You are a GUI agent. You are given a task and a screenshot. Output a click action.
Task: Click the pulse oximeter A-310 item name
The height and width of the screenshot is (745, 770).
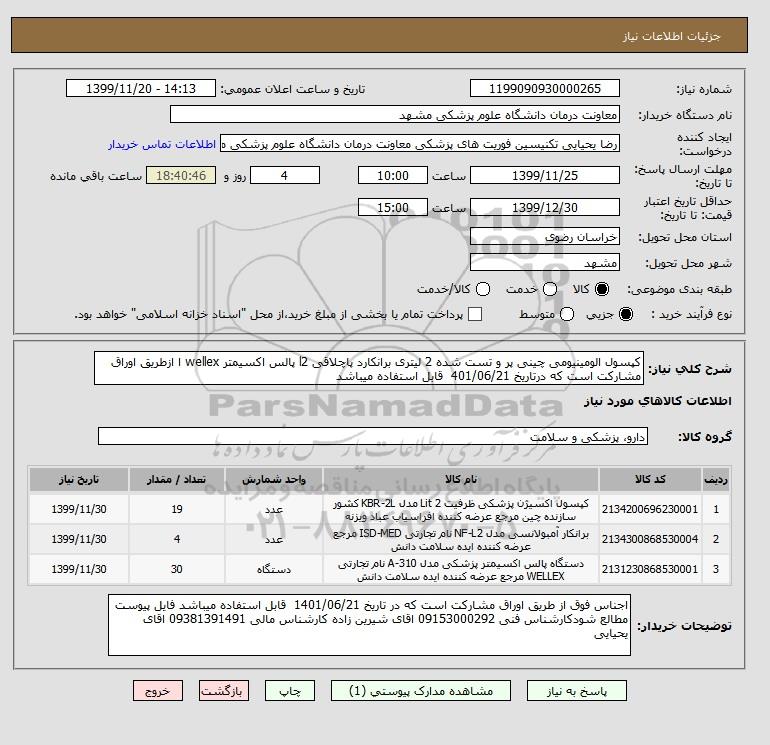461,570
